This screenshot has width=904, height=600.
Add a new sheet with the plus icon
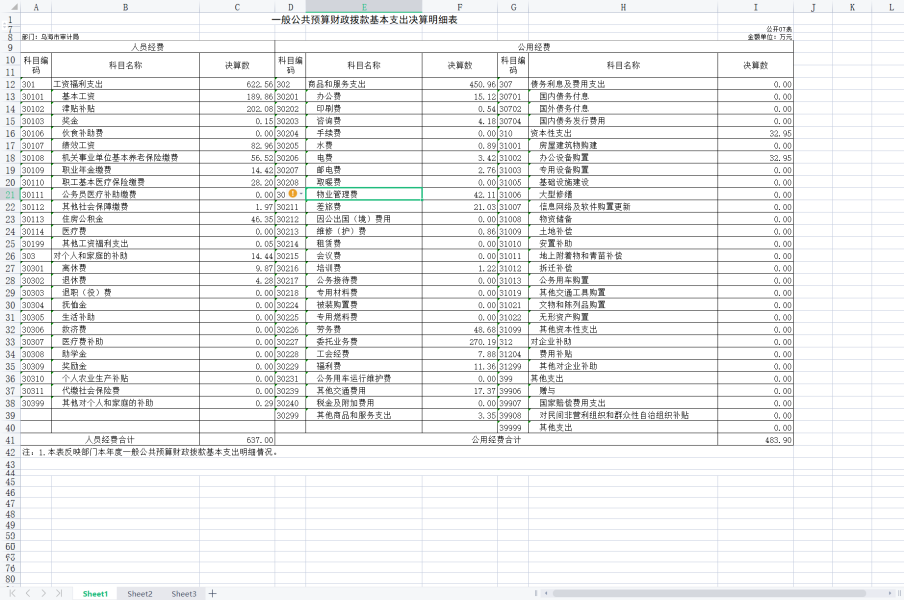pos(212,593)
